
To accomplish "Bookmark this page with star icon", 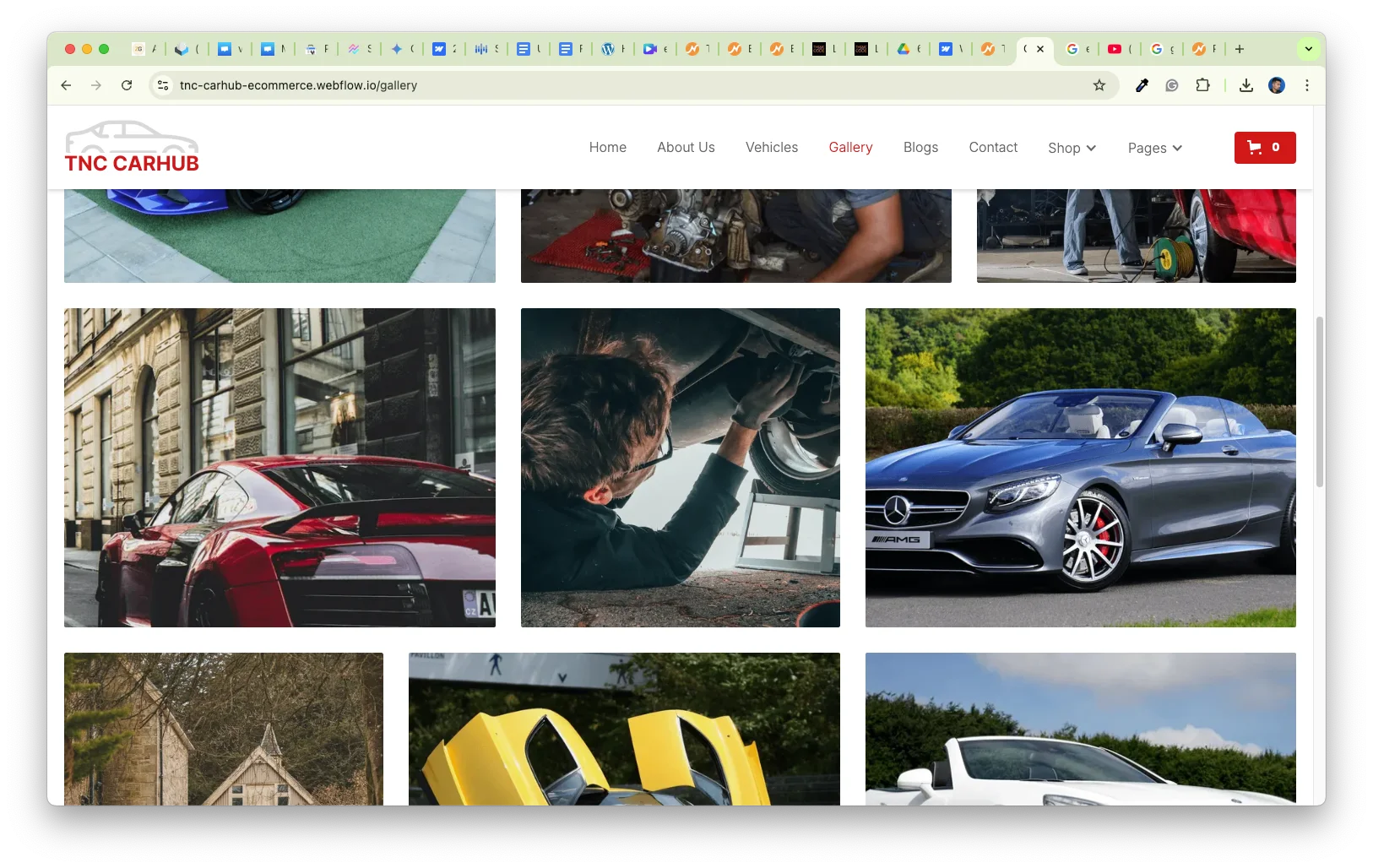I will 1099,85.
